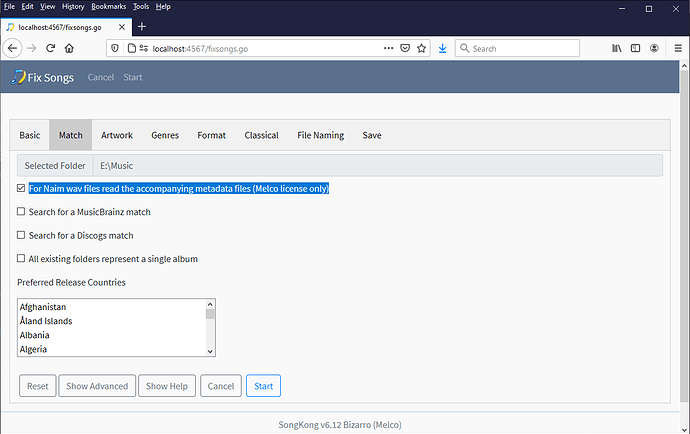The width and height of the screenshot is (690, 434).
Task: Open the page actions three-dot menu
Action: click(388, 48)
